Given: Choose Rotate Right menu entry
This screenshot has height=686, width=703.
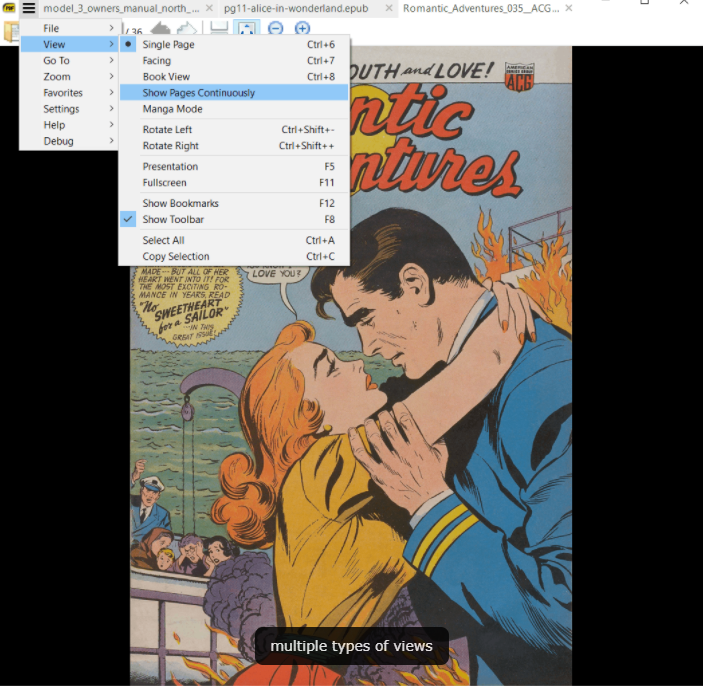Looking at the screenshot, I should [x=234, y=146].
